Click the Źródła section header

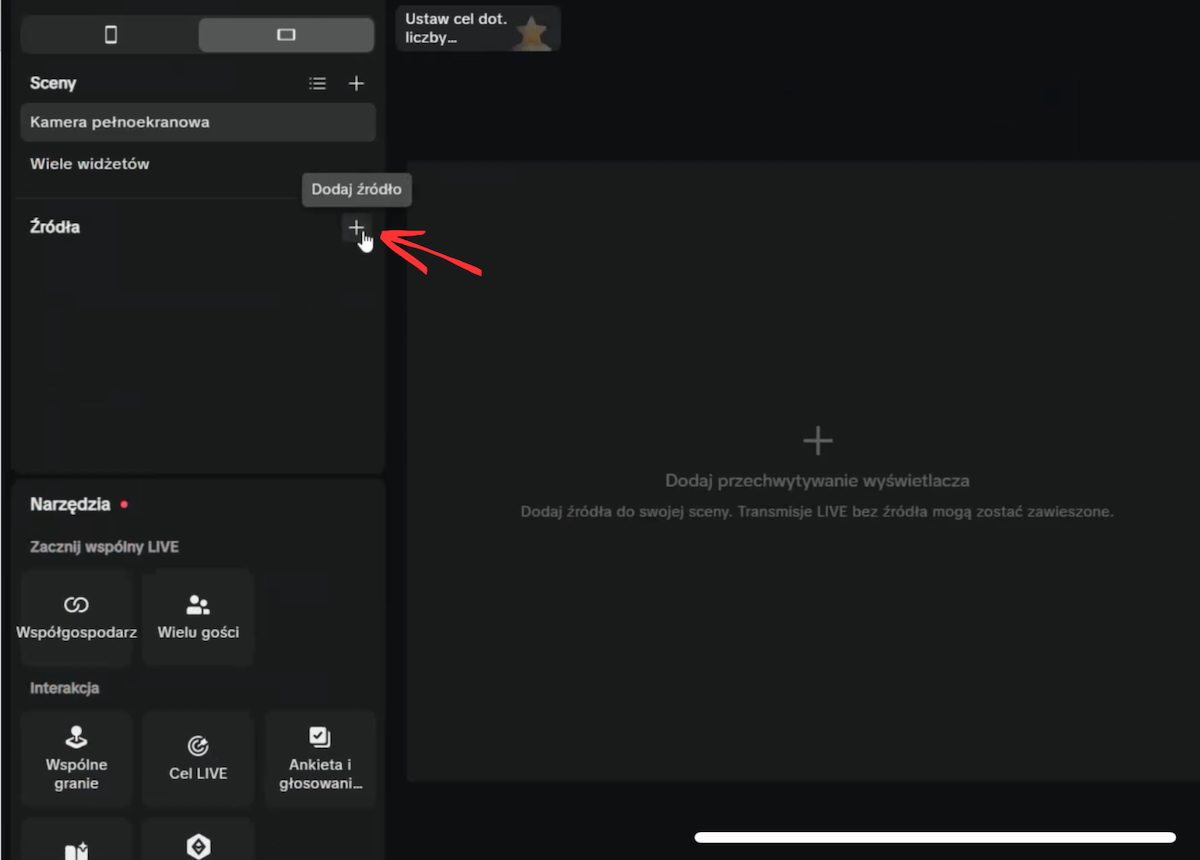click(x=55, y=227)
